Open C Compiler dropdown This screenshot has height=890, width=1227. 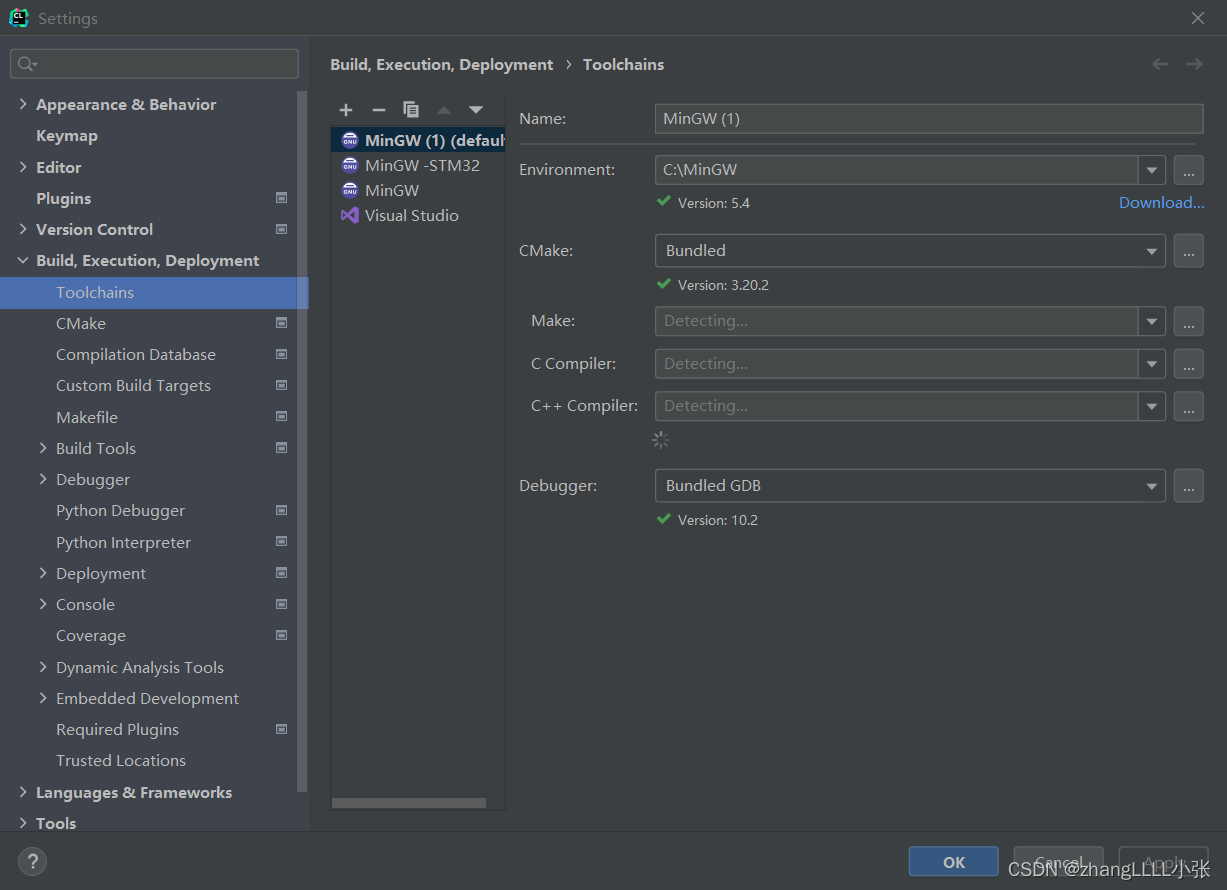click(1152, 364)
